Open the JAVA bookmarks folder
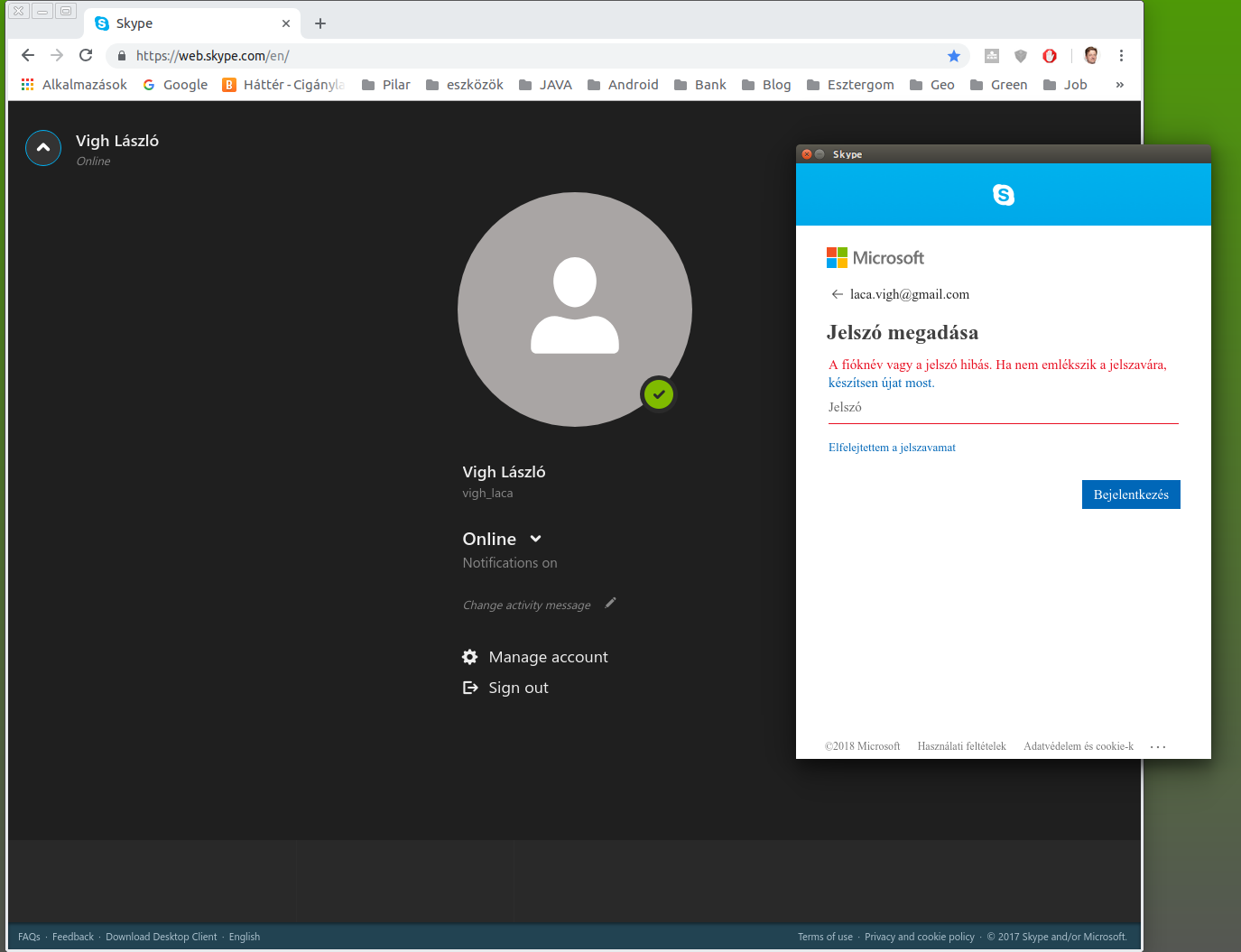 coord(545,85)
